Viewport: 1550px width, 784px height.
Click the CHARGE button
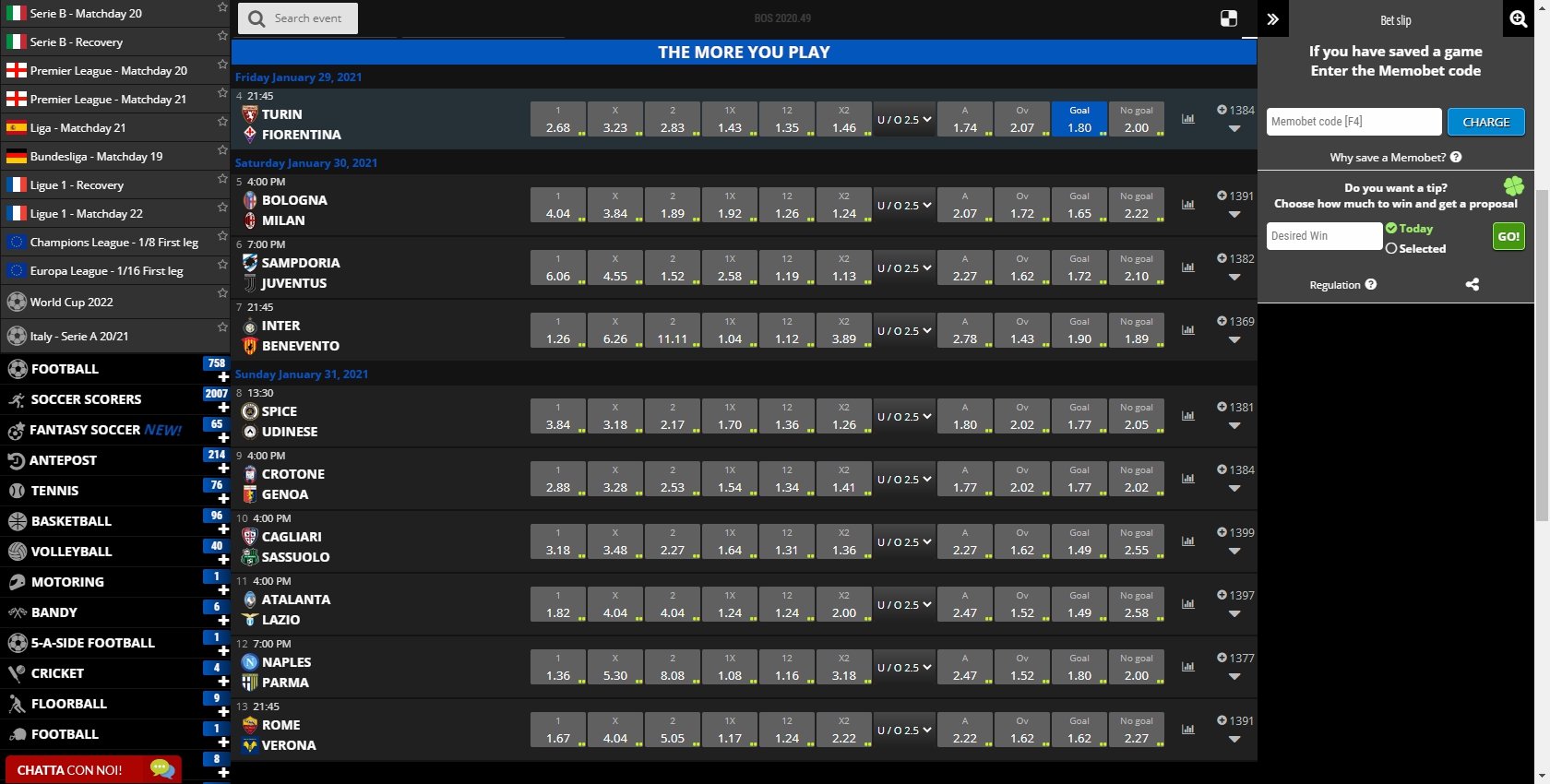coord(1485,122)
